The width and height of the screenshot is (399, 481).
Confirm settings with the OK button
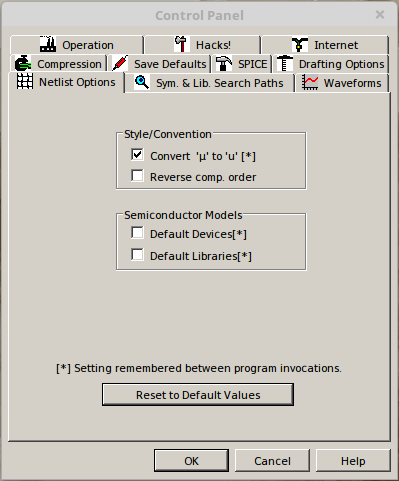click(191, 461)
